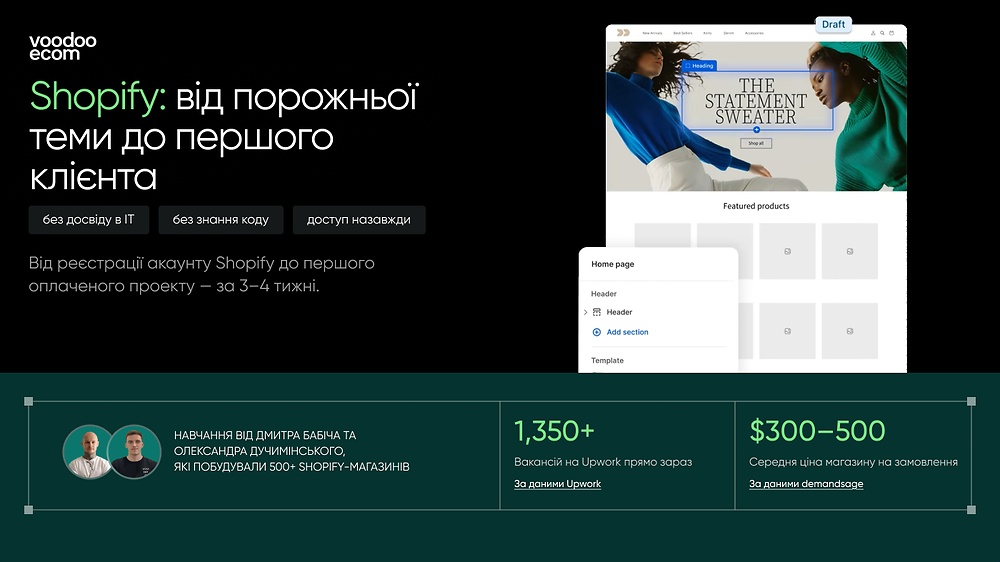Click THE STATEMENT SWEATER heading text
Viewport: 1000px width, 562px height.
click(756, 101)
